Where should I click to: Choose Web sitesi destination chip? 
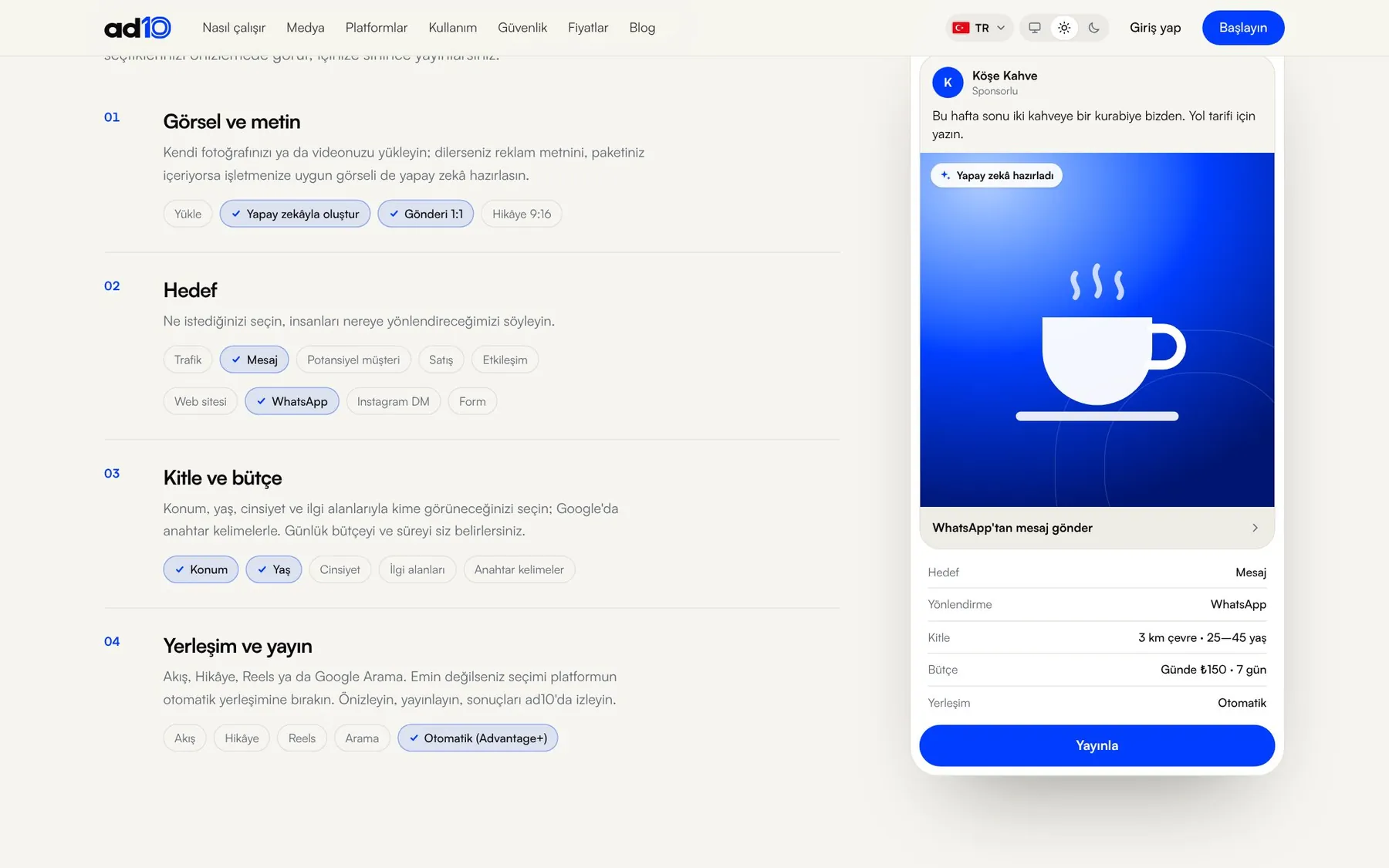(201, 401)
